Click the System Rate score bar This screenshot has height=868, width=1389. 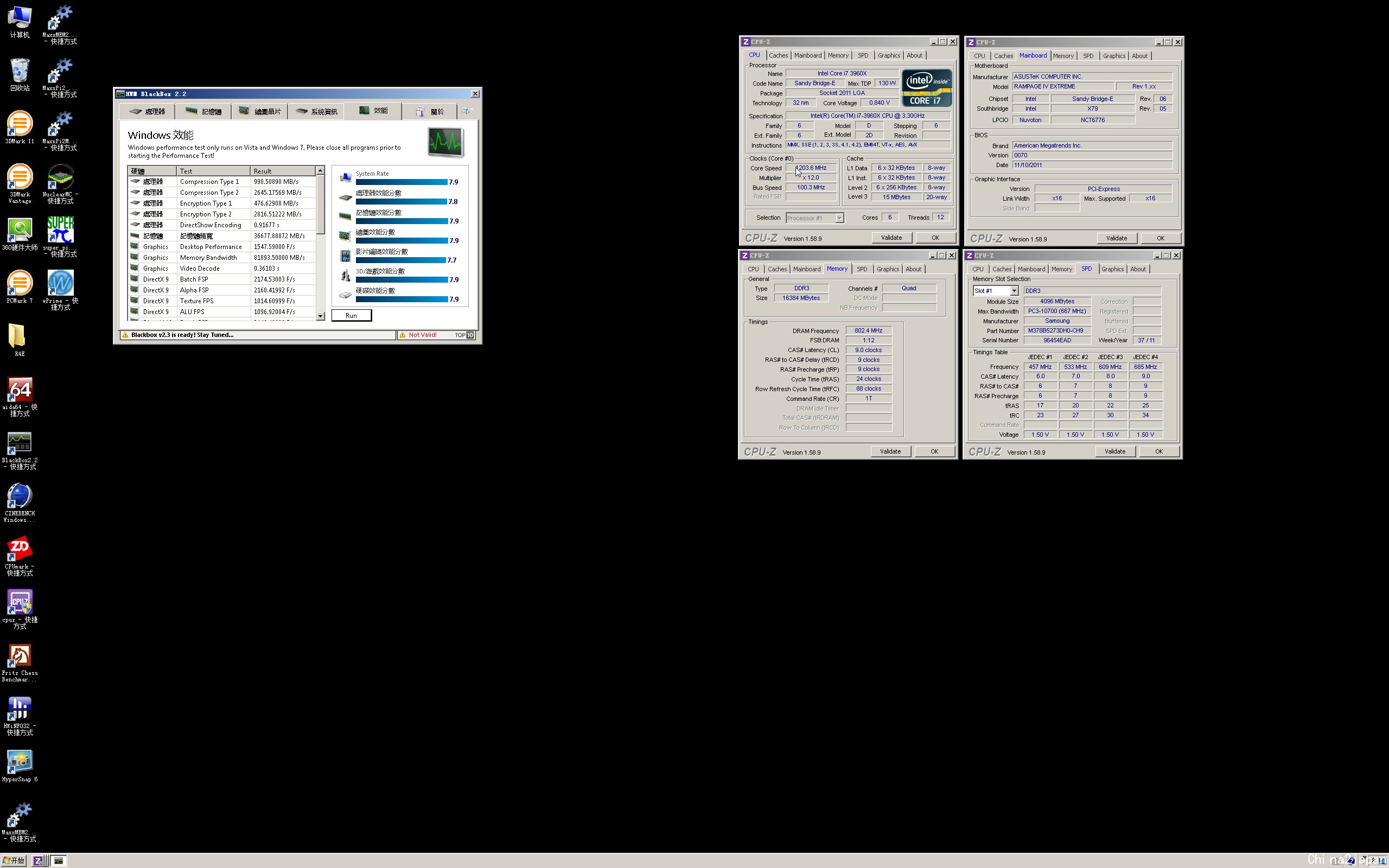tap(401, 182)
